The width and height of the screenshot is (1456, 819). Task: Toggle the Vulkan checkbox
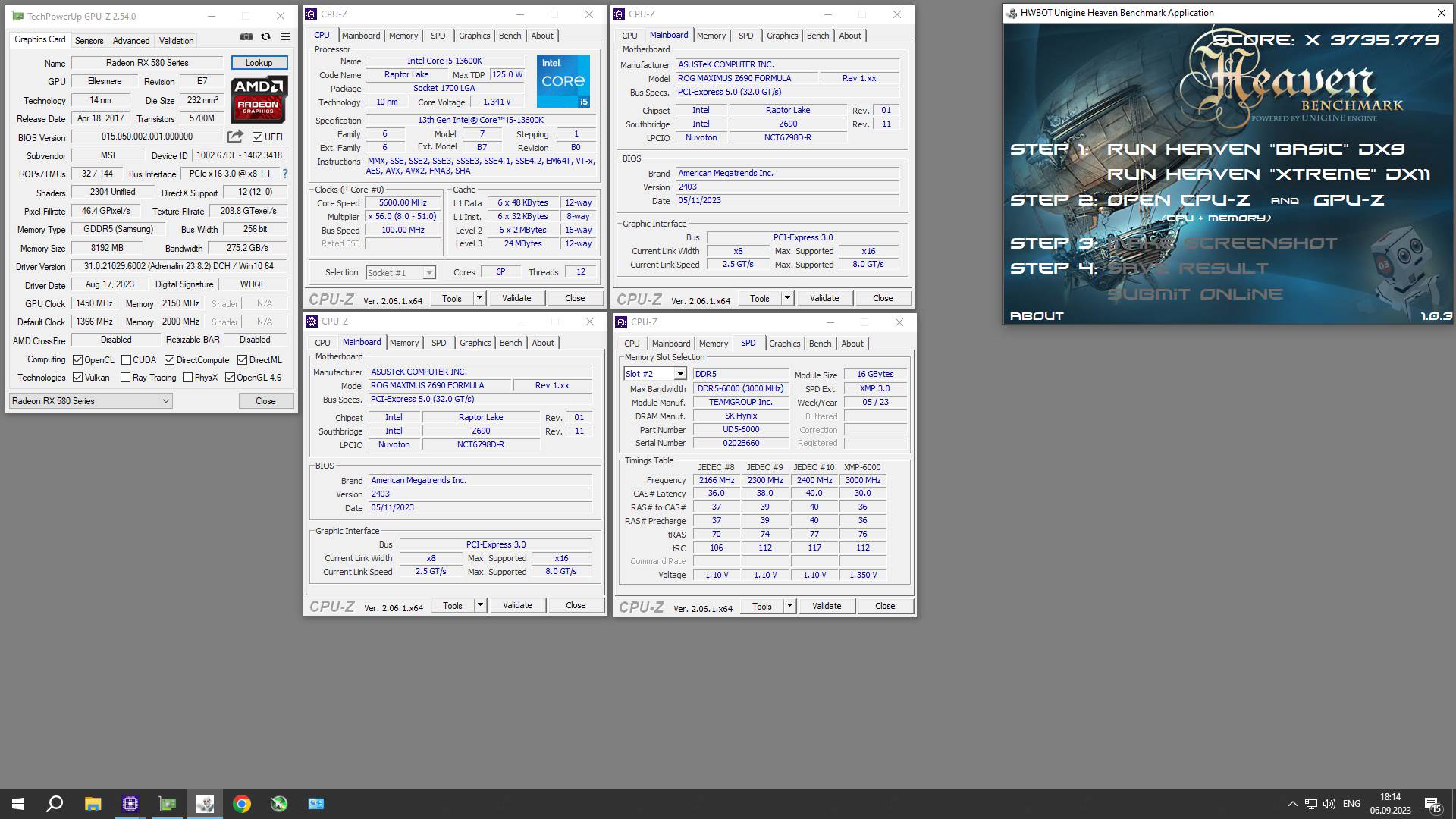tap(77, 378)
